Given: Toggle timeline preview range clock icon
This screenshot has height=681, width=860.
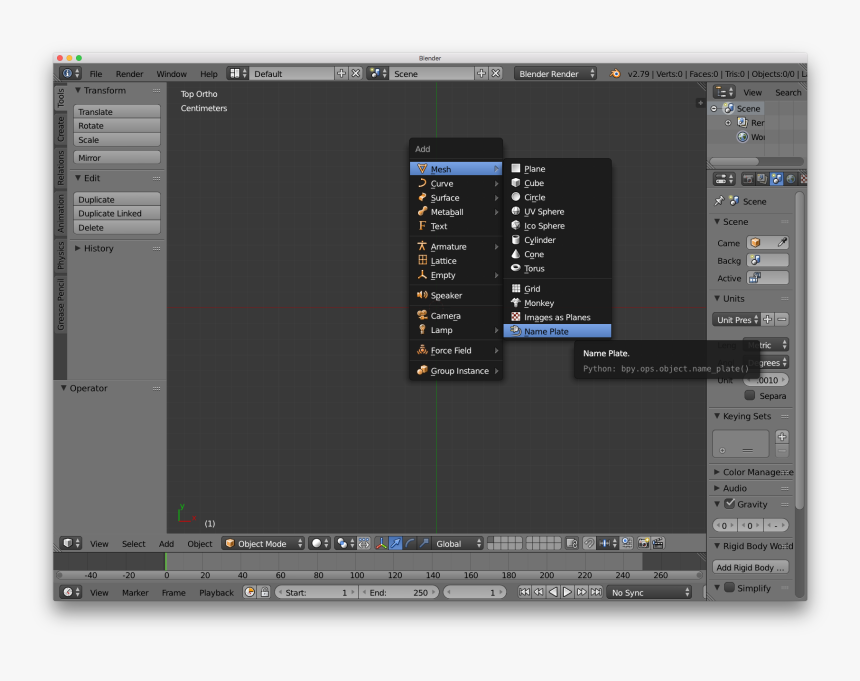Looking at the screenshot, I should click(x=250, y=592).
